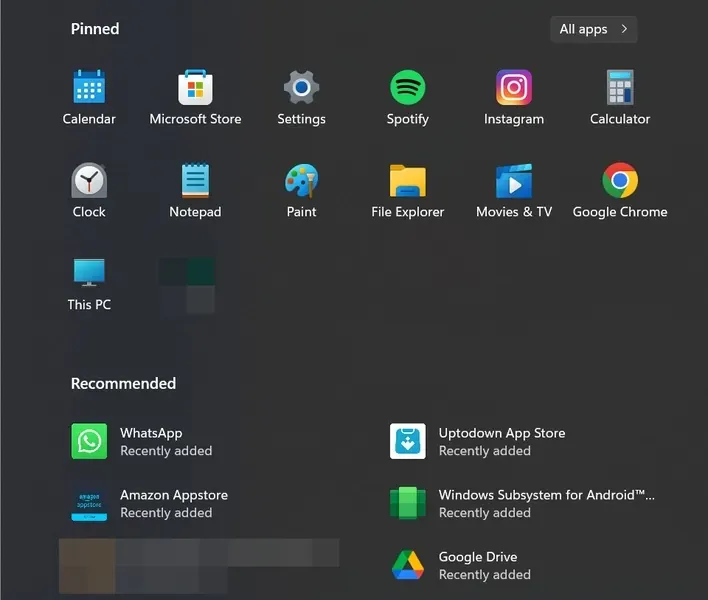Launch Microsoft Store from pinned apps

point(195,87)
